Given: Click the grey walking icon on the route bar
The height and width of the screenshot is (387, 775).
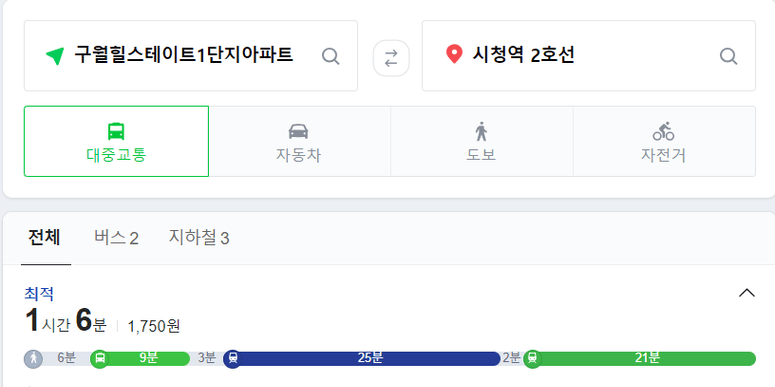Looking at the screenshot, I should pos(33,359).
